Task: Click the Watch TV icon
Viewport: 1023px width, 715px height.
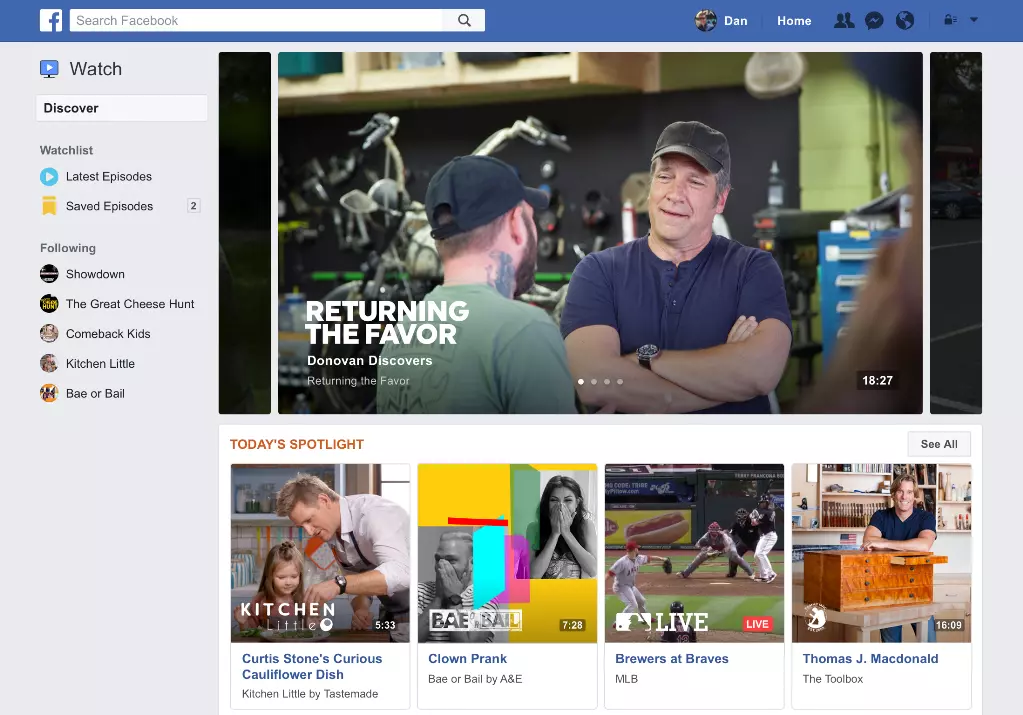Action: pos(49,68)
